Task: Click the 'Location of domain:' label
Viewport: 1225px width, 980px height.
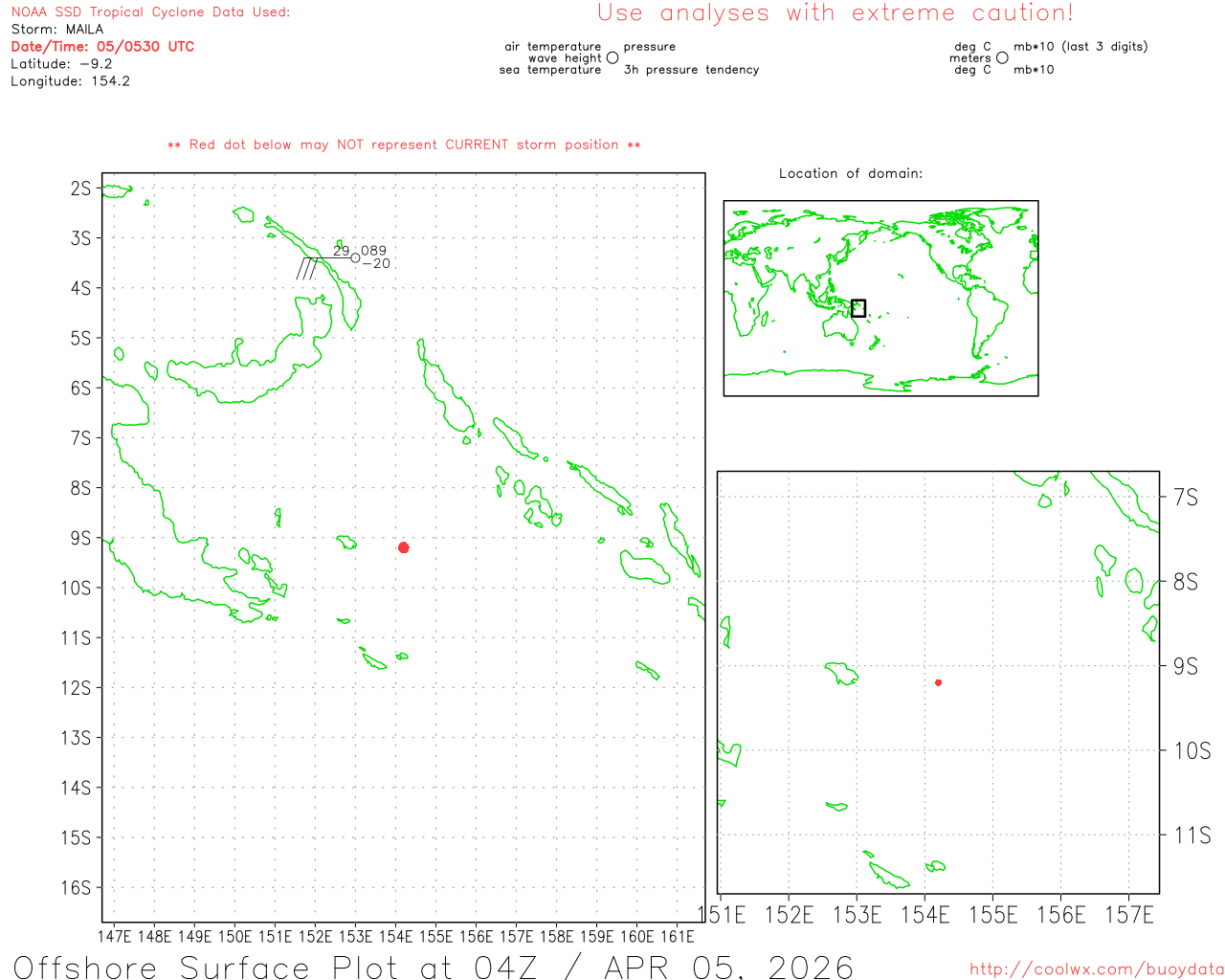Action: click(850, 173)
